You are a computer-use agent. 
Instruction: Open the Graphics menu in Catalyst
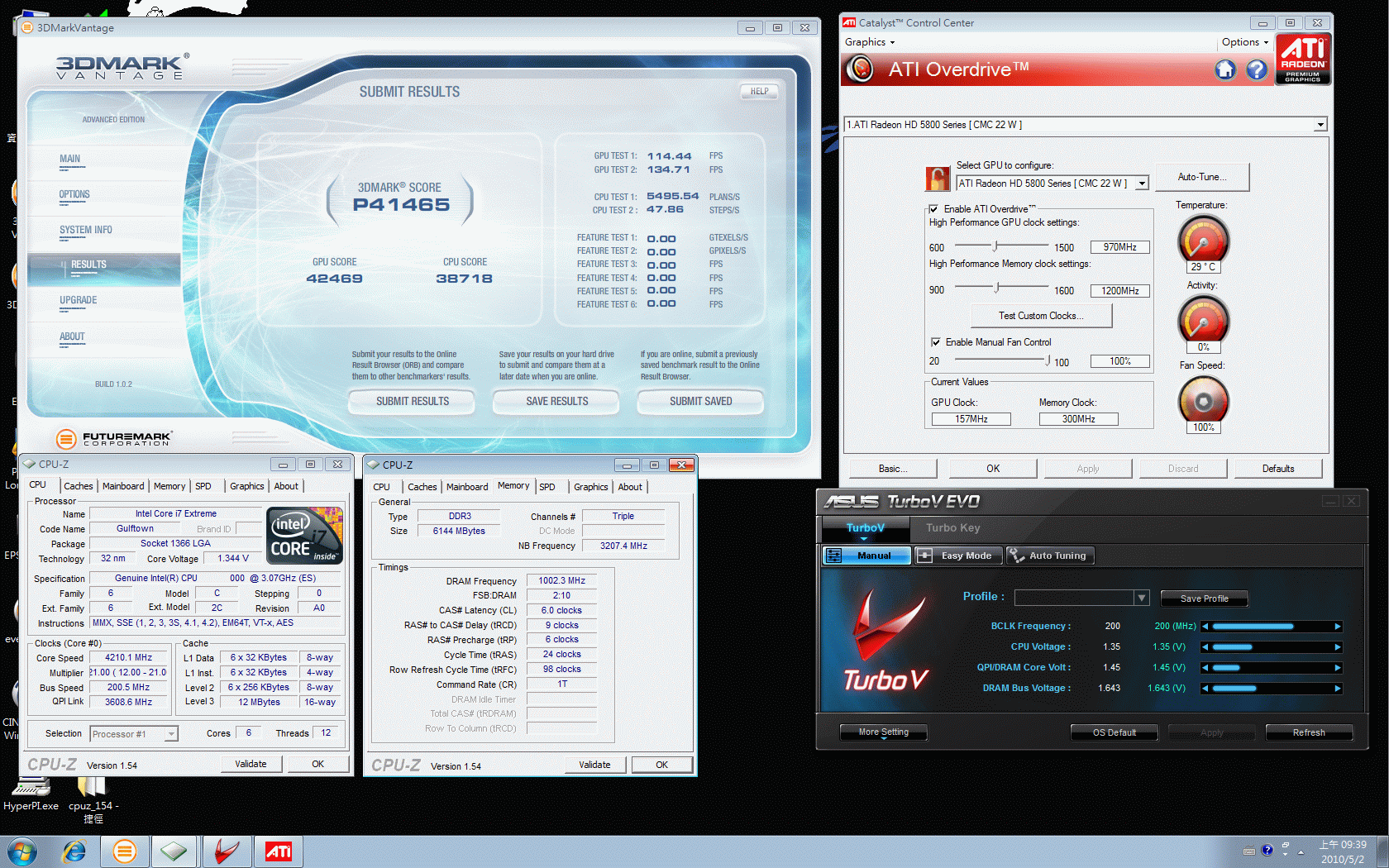(x=870, y=42)
